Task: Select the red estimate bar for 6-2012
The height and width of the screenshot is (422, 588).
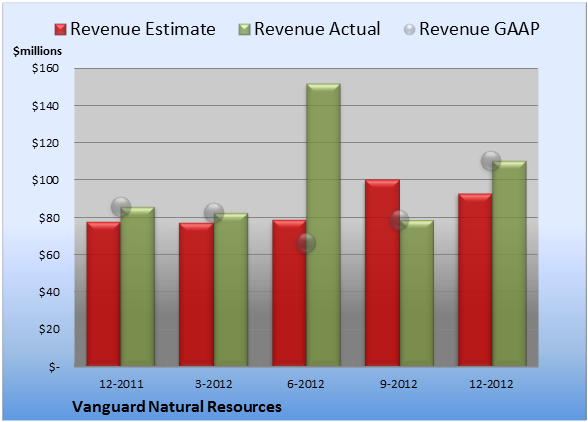Action: 290,293
